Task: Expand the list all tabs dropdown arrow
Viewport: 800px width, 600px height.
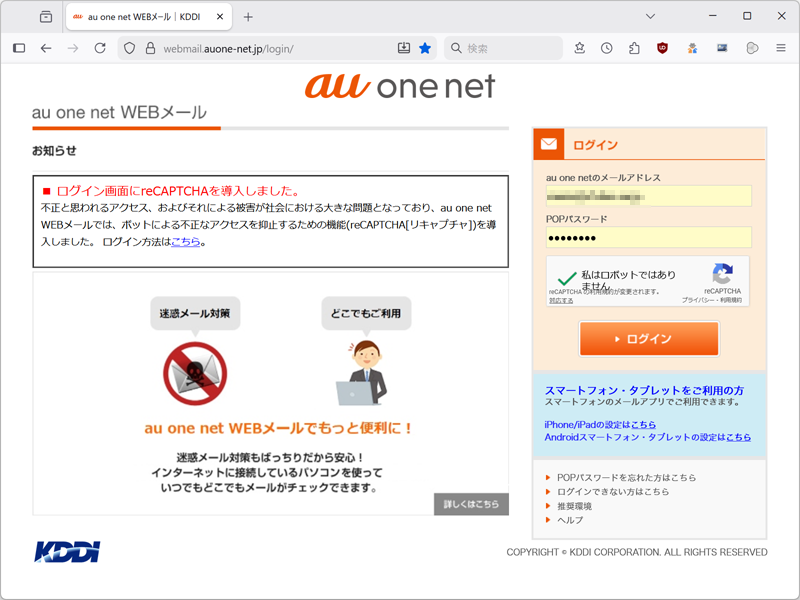Action: (651, 16)
